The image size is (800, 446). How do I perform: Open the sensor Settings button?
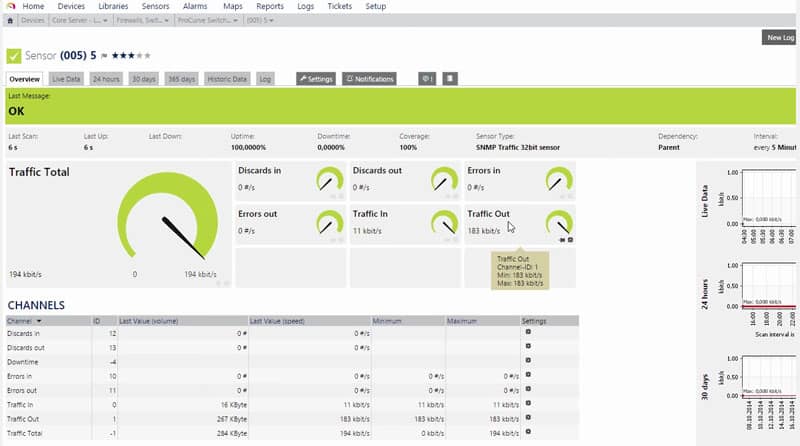pos(316,78)
